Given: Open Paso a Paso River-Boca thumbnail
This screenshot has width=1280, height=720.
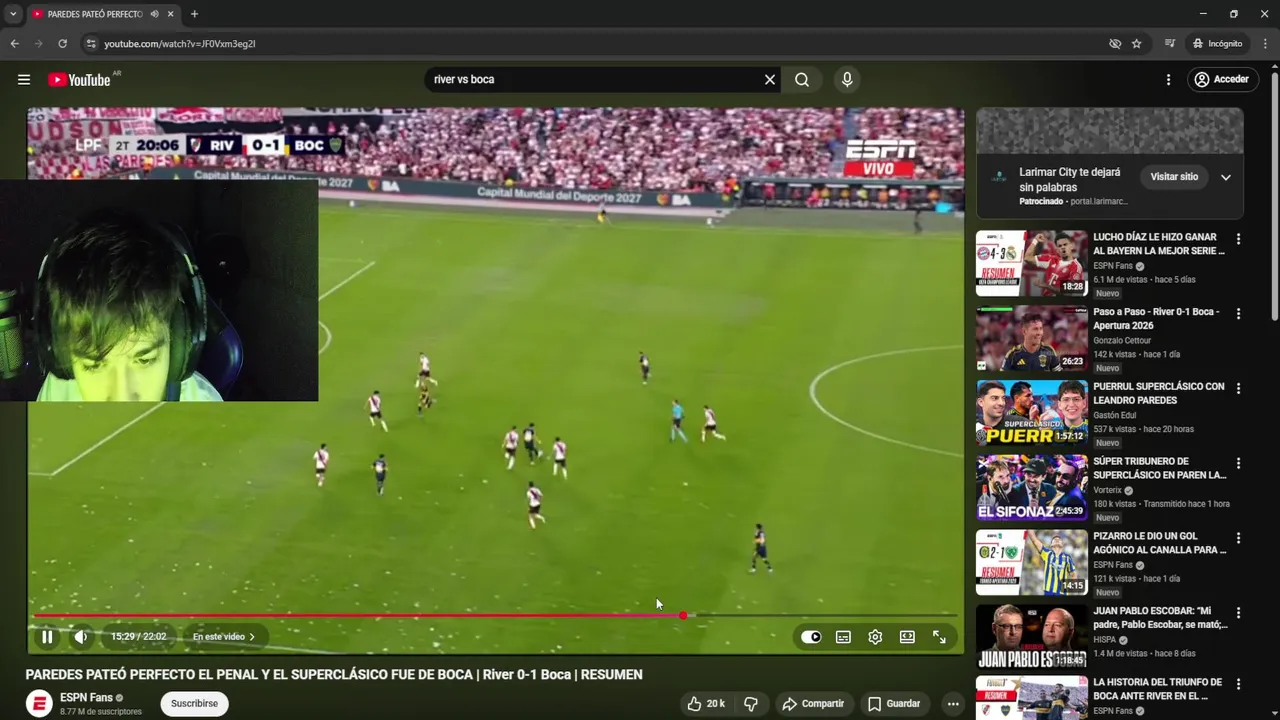Looking at the screenshot, I should click(x=1032, y=338).
